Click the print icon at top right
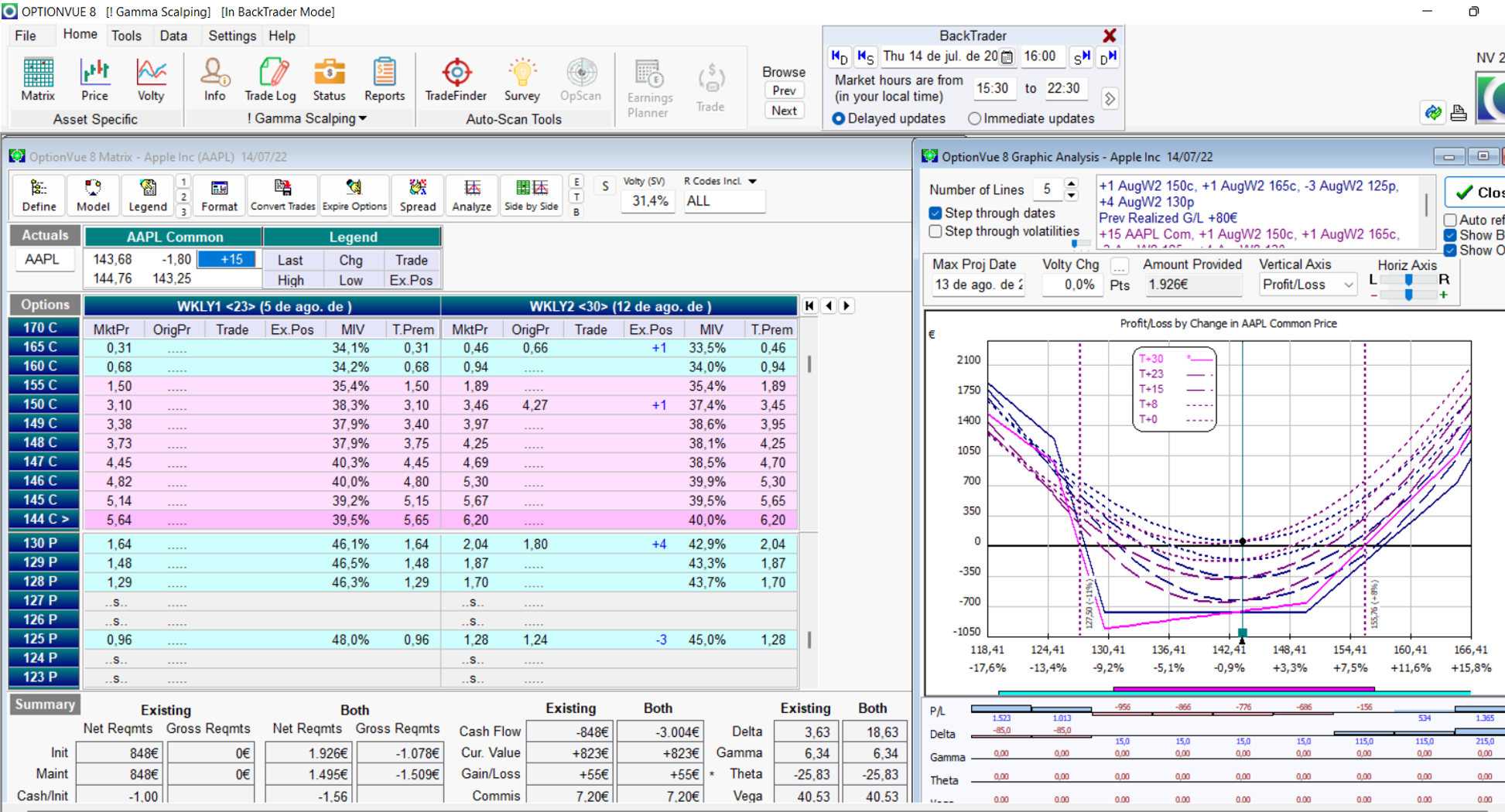Image resolution: width=1505 pixels, height=812 pixels. pos(1459,113)
